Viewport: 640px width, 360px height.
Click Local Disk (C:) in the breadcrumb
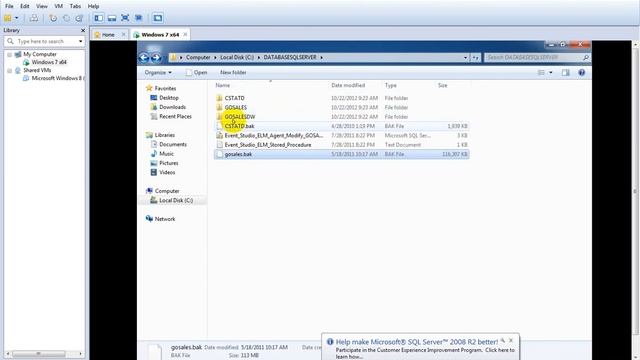[237, 58]
